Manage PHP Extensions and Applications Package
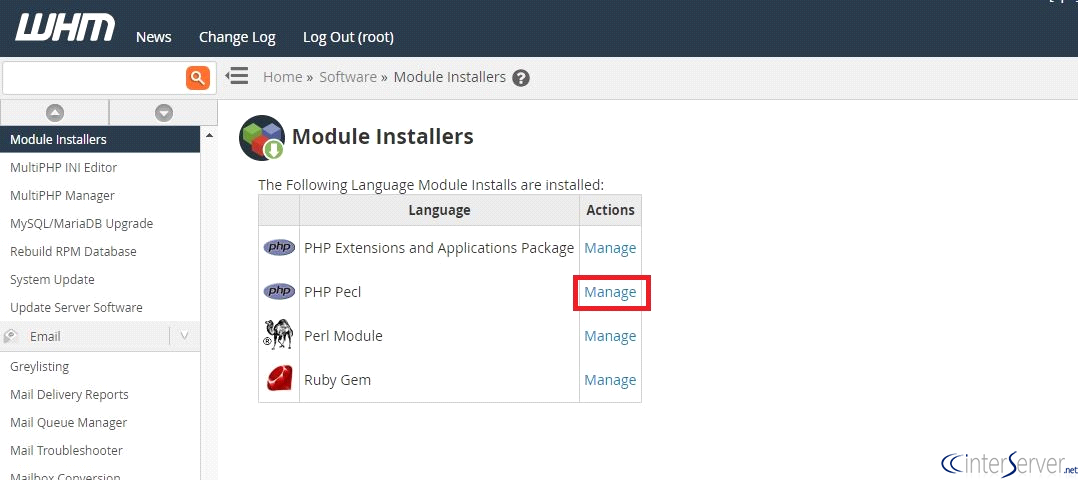The height and width of the screenshot is (480, 1078). point(610,248)
